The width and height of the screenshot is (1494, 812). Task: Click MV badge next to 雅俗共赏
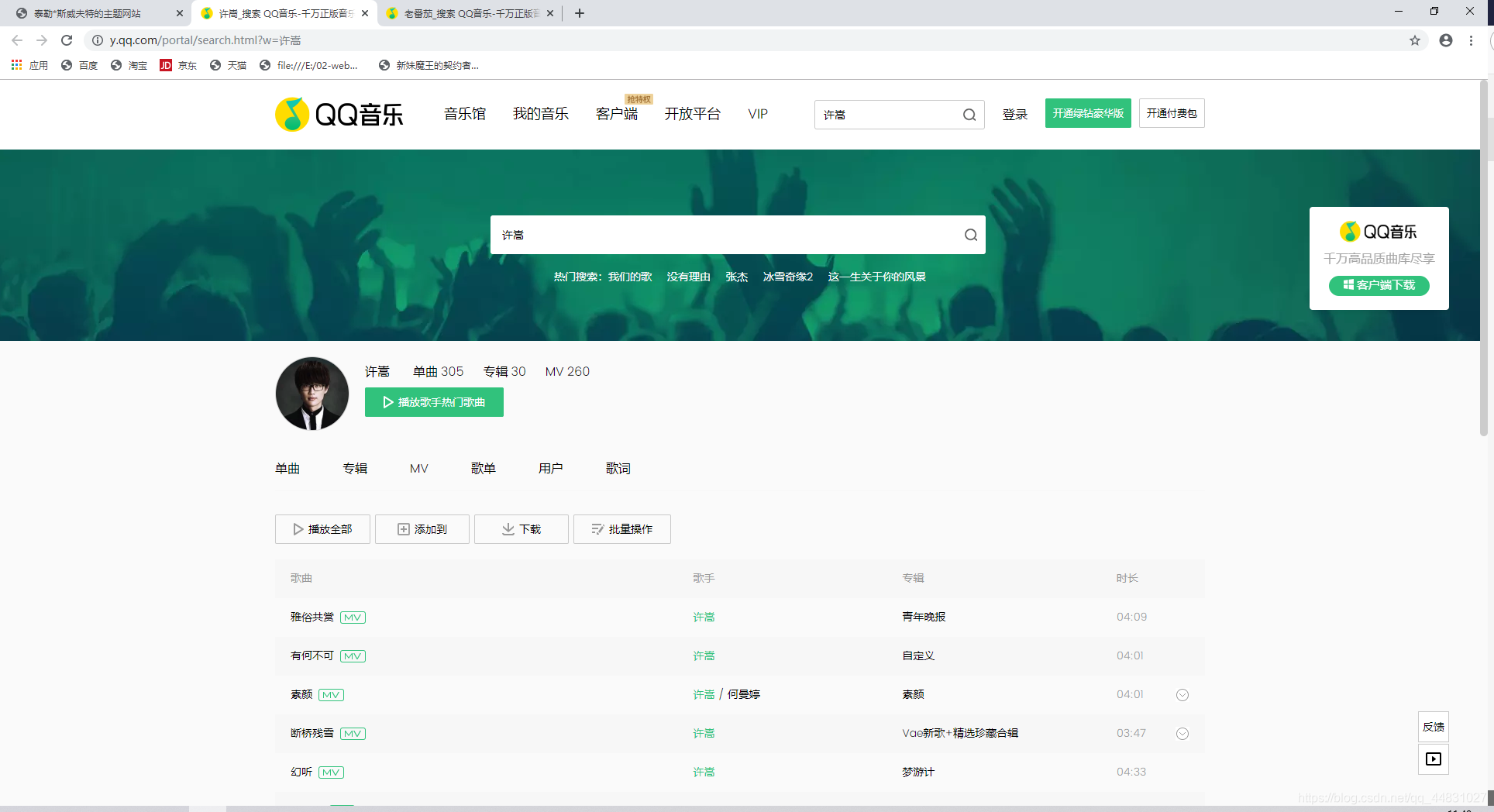pyautogui.click(x=353, y=618)
